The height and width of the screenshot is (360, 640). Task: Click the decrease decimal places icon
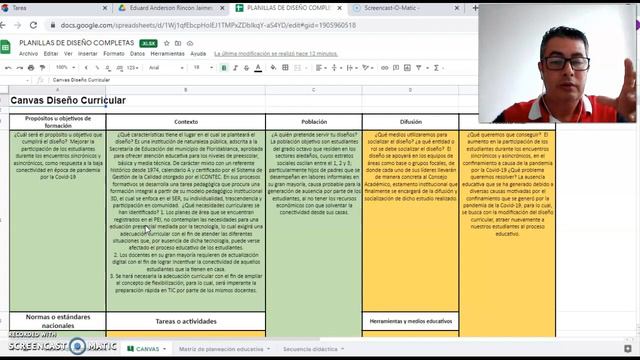coord(108,68)
